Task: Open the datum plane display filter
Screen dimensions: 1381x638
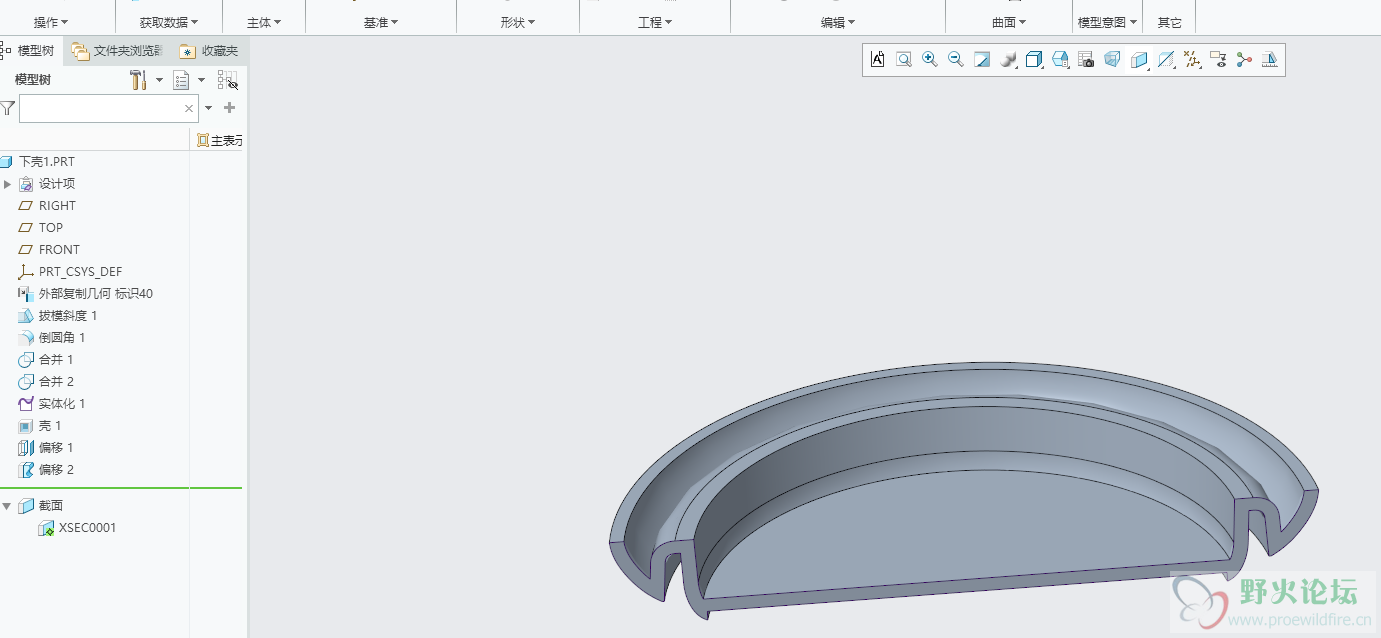Action: click(x=1166, y=60)
